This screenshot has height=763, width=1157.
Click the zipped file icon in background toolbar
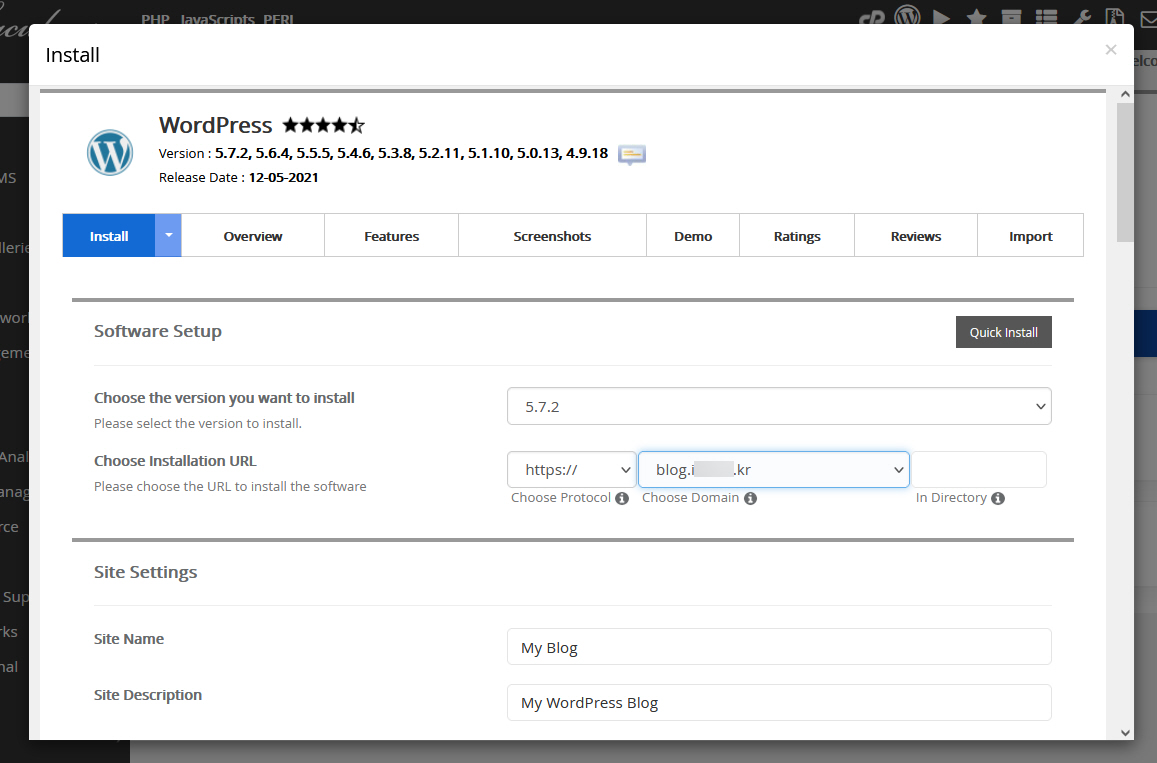[1115, 16]
